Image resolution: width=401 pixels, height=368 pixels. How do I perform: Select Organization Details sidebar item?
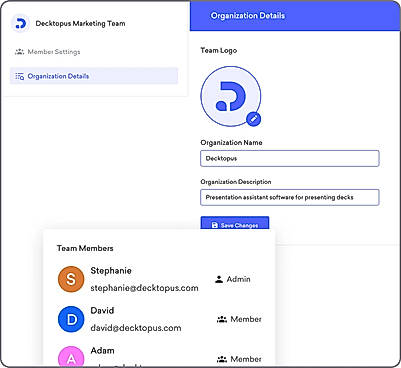[94, 76]
